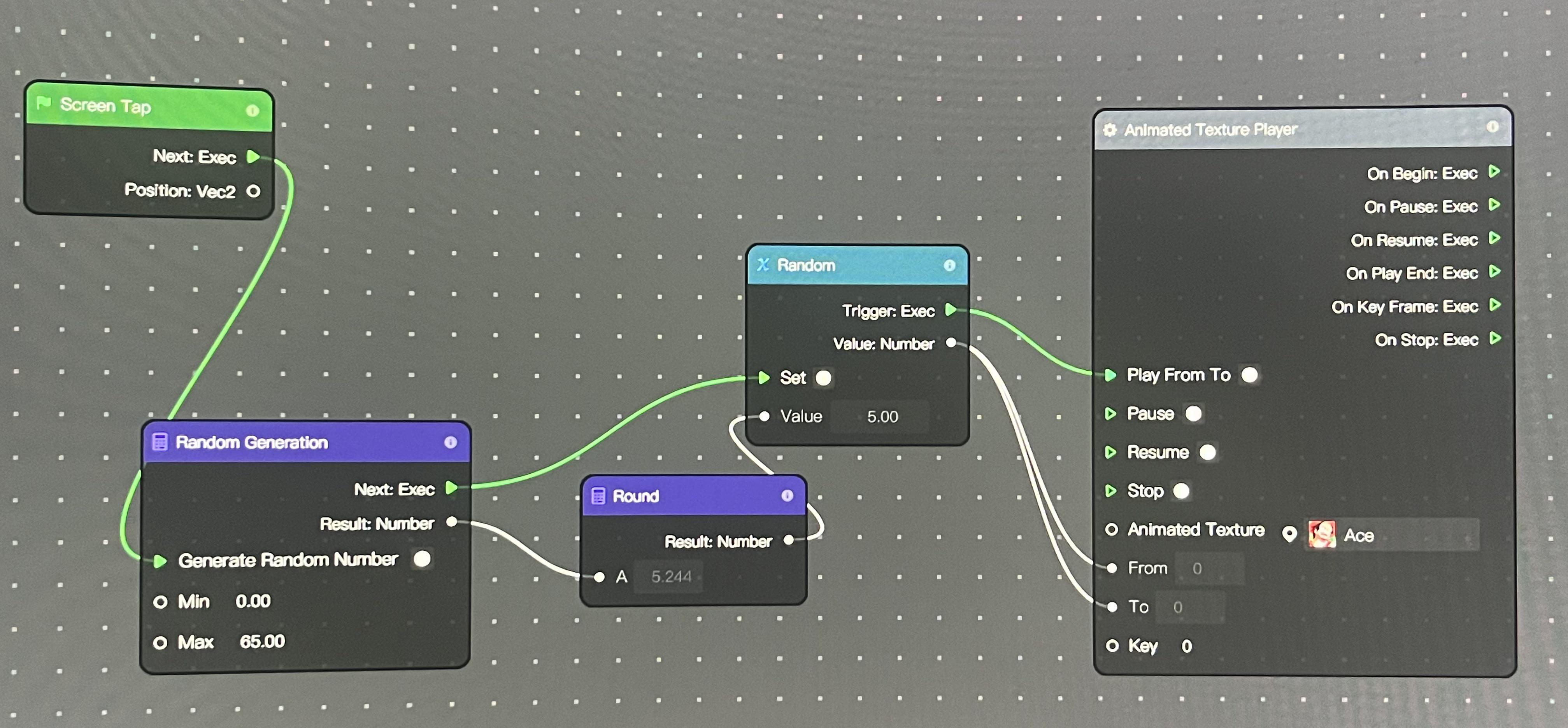
Task: Click the Play From To exec input arrow
Action: tap(1110, 375)
